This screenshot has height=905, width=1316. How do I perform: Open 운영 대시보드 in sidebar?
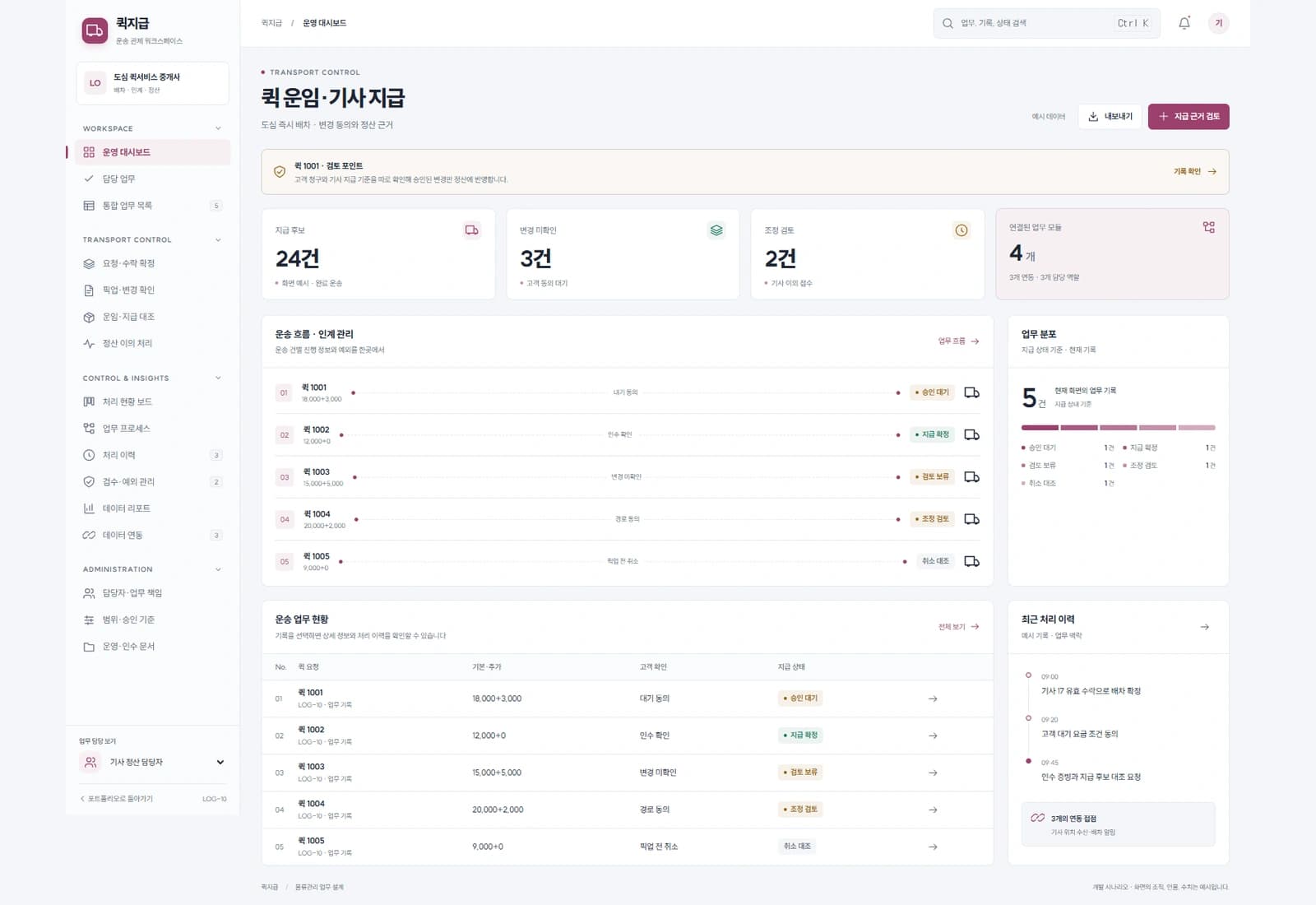coord(153,152)
